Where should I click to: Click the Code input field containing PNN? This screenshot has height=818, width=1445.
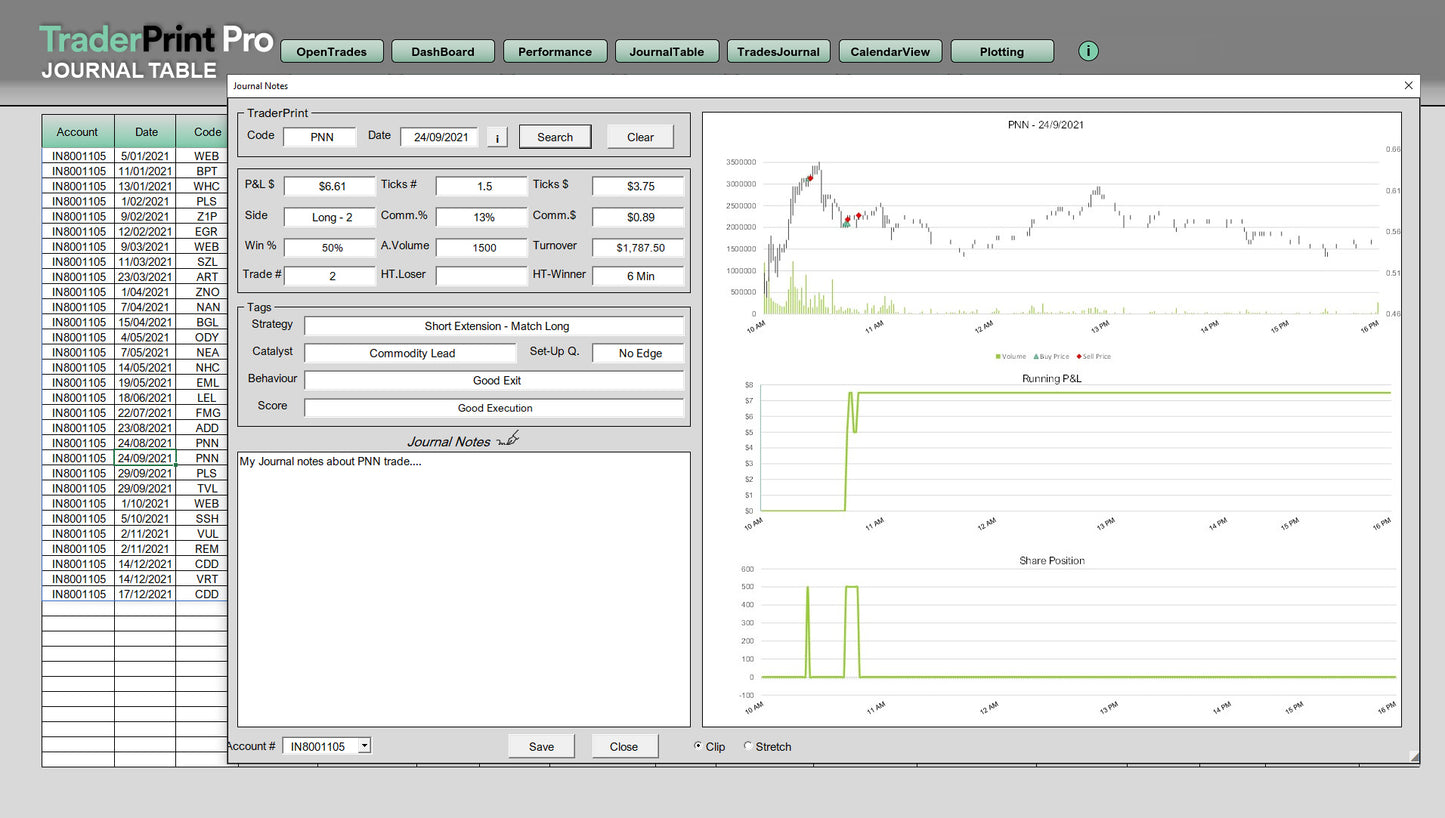(320, 137)
